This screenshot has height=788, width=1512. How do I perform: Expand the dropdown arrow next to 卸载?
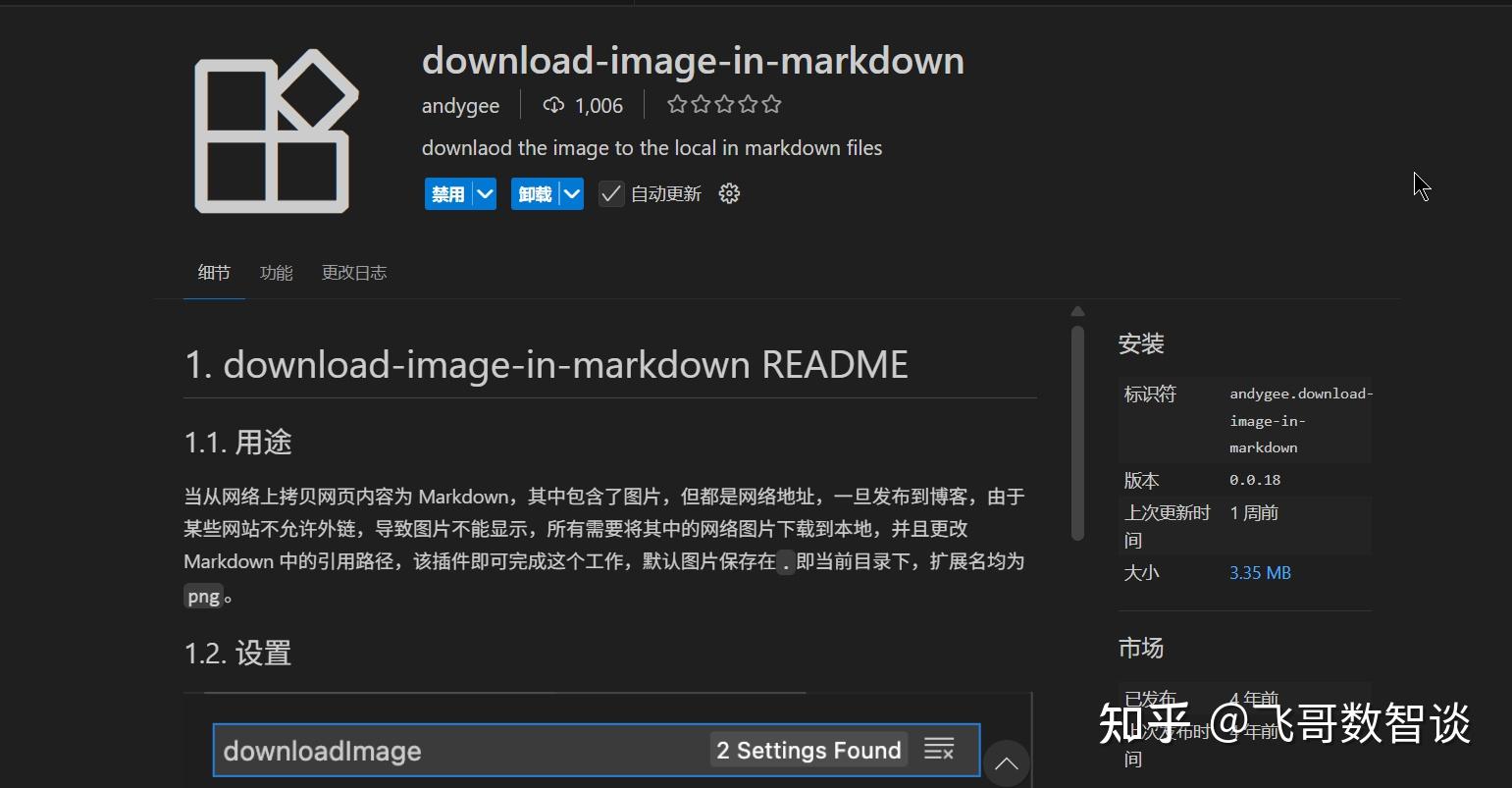[x=573, y=193]
